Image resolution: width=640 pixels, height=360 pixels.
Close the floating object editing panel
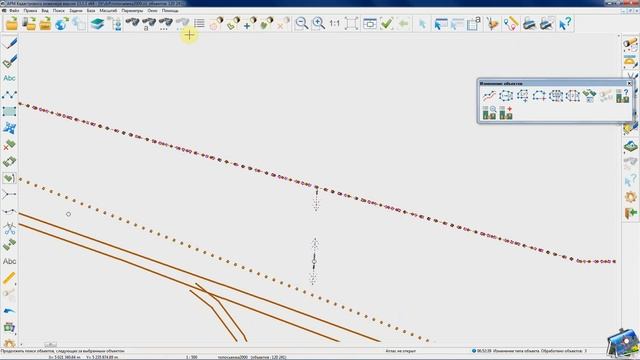click(x=629, y=83)
